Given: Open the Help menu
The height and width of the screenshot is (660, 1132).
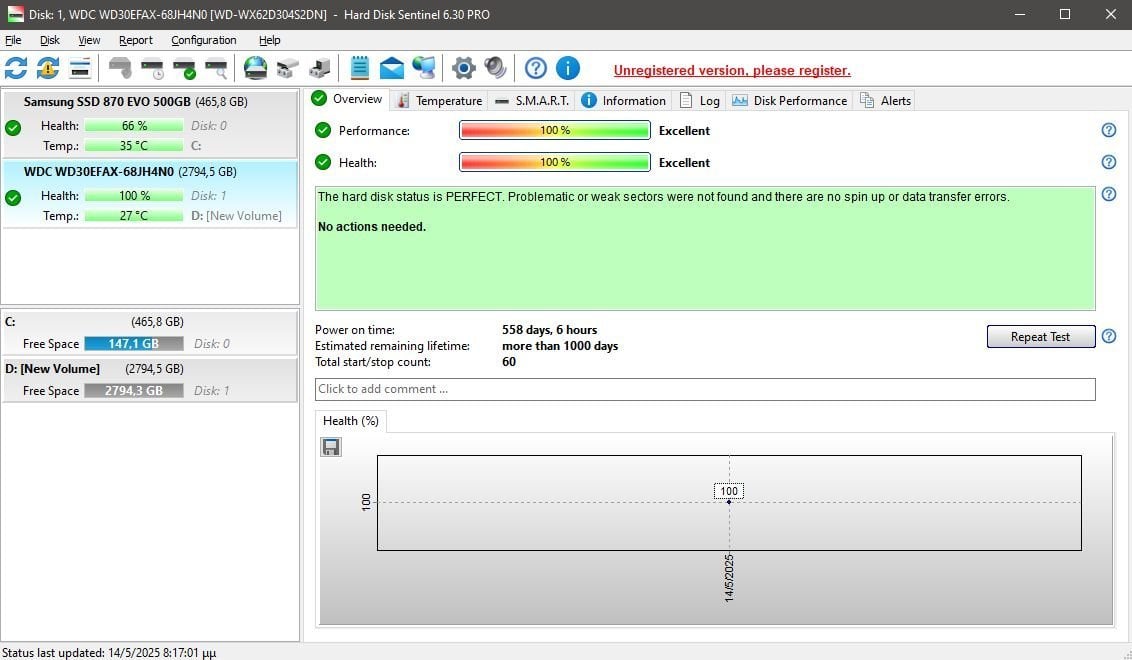Looking at the screenshot, I should point(269,40).
